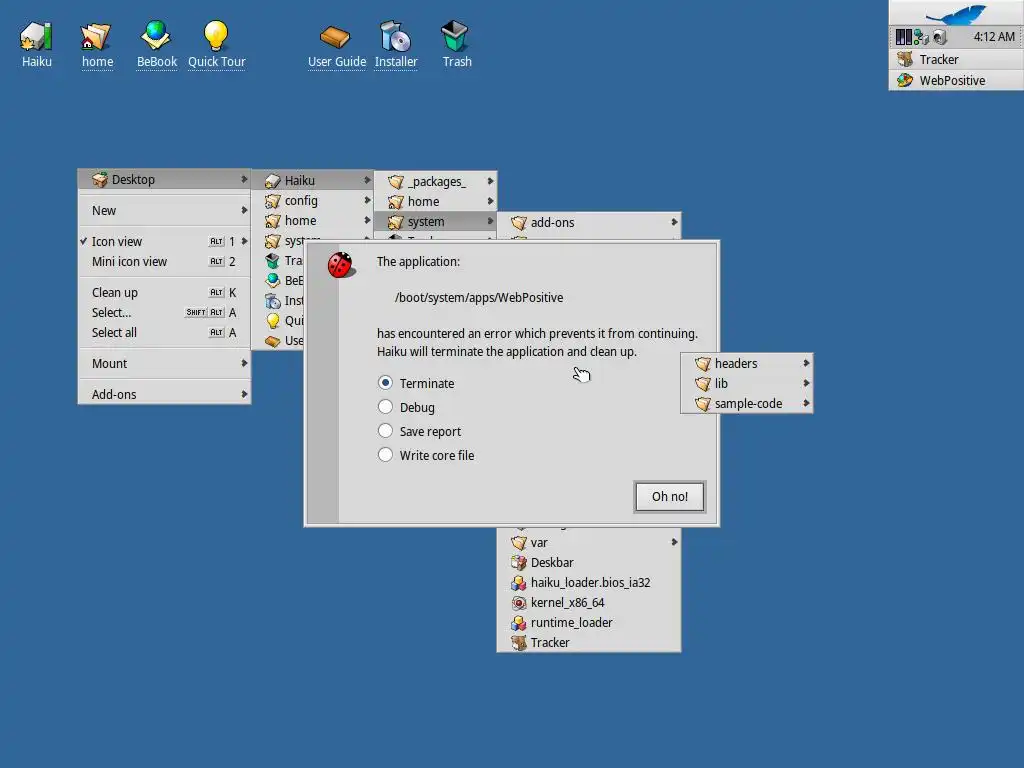Click the kernel_x86_64 file name

click(568, 603)
